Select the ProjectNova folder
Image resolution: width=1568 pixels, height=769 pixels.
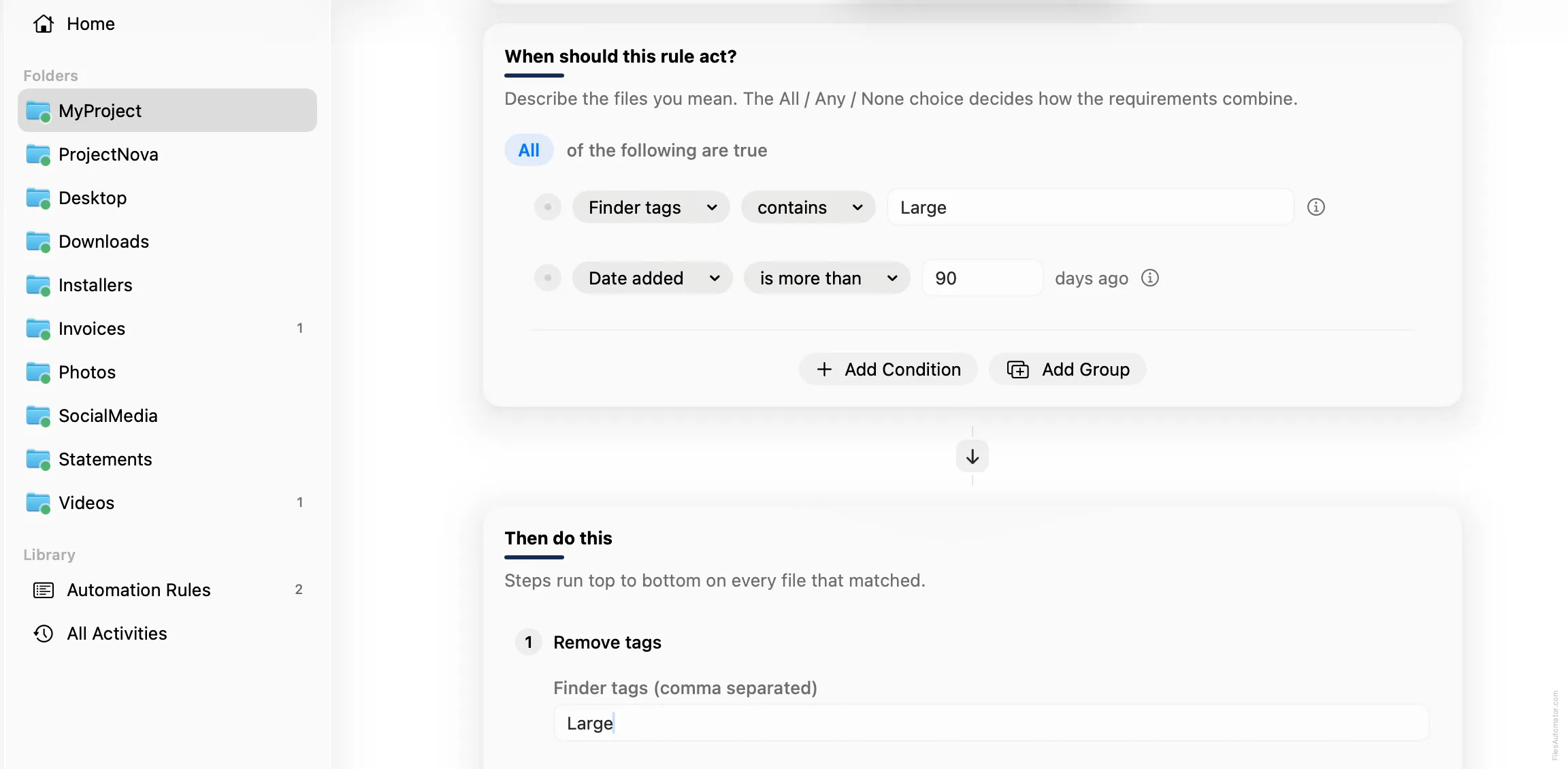[x=167, y=154]
